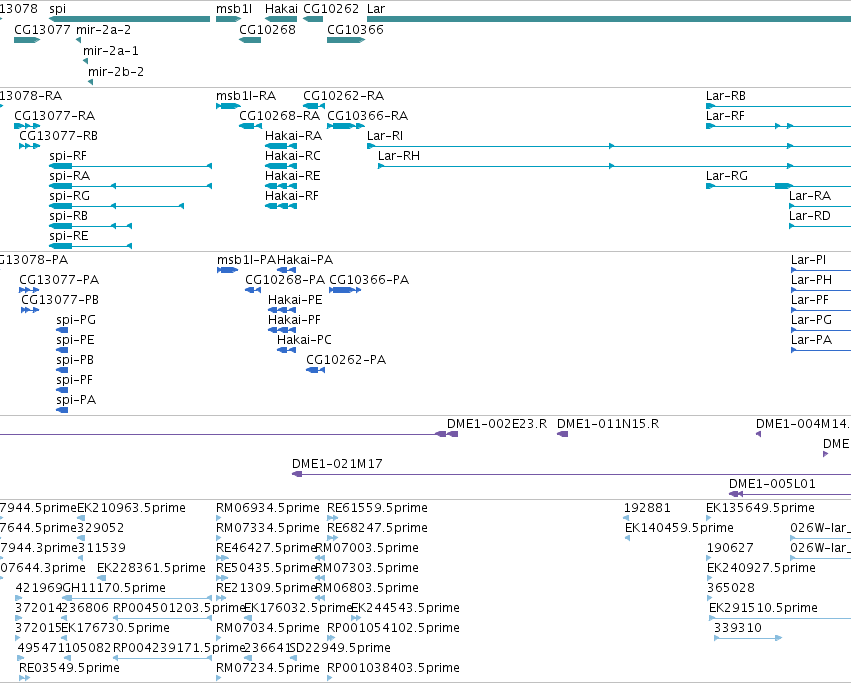
Task: Select the Hakai-PA protein label
Action: point(305,260)
